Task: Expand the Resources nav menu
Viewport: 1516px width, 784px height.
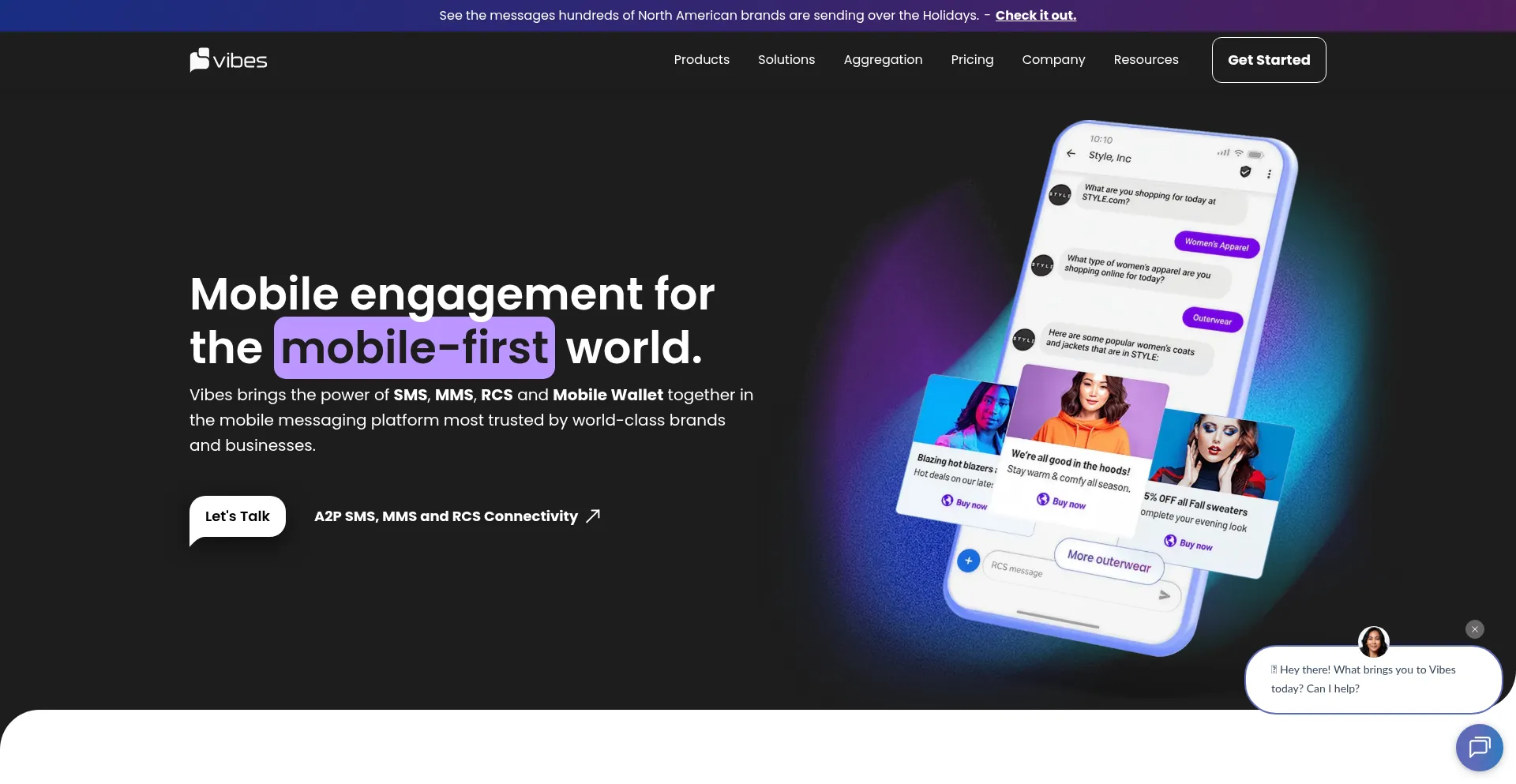Action: pos(1146,60)
